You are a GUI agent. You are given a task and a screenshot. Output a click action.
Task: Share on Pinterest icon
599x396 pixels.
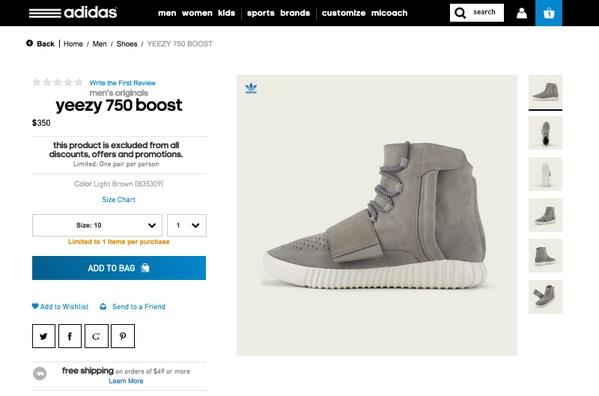pos(123,336)
